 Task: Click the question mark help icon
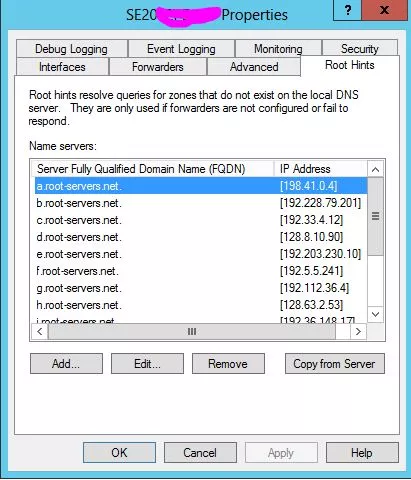[x=347, y=10]
